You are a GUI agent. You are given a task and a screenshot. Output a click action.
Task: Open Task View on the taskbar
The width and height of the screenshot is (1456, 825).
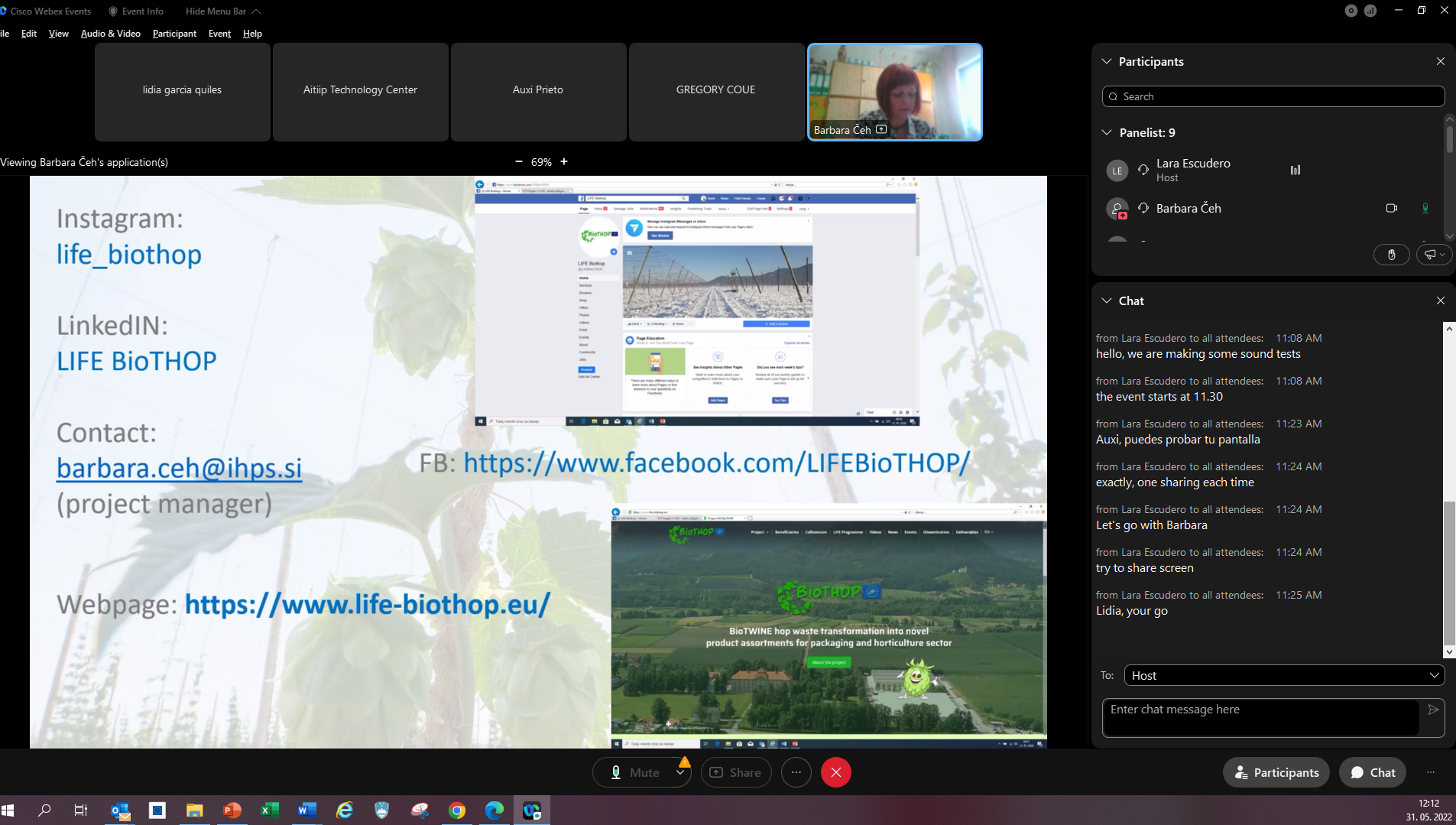click(x=81, y=810)
